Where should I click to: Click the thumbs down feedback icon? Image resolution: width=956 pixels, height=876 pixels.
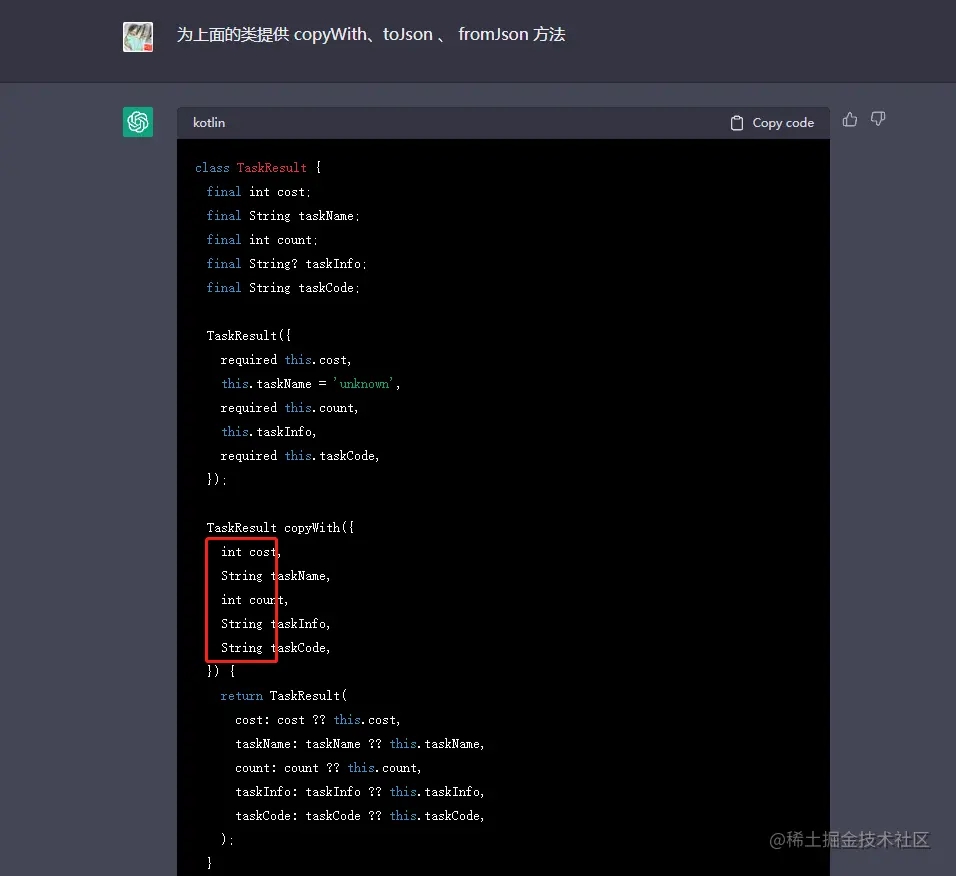click(x=878, y=119)
